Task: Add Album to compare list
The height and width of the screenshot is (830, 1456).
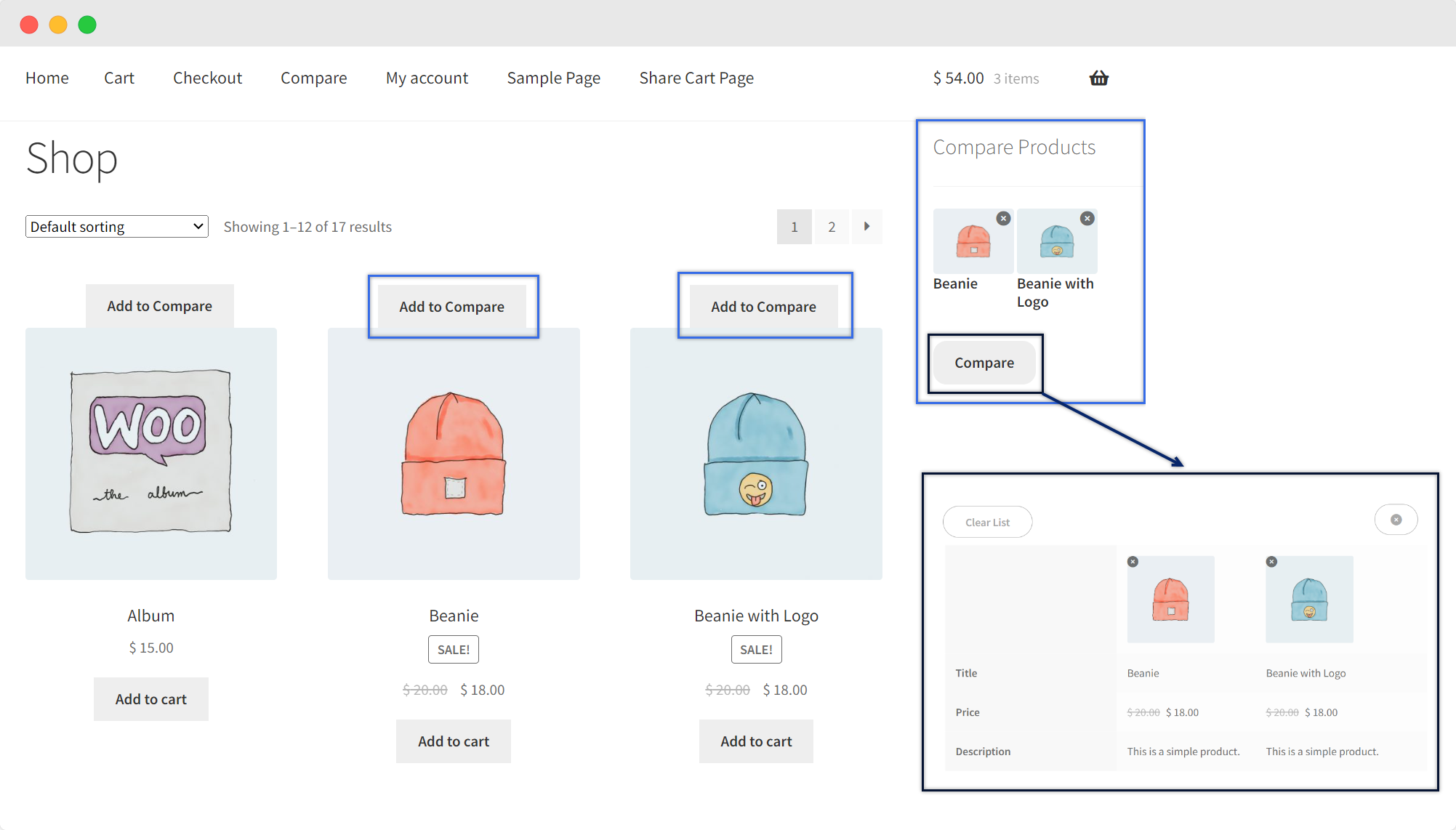Action: (159, 306)
